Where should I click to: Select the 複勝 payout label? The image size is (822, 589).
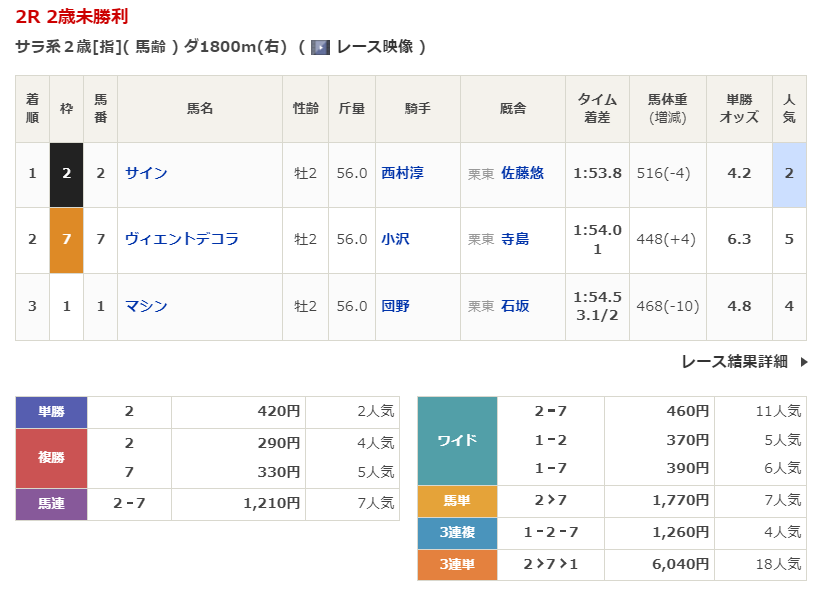[x=52, y=457]
